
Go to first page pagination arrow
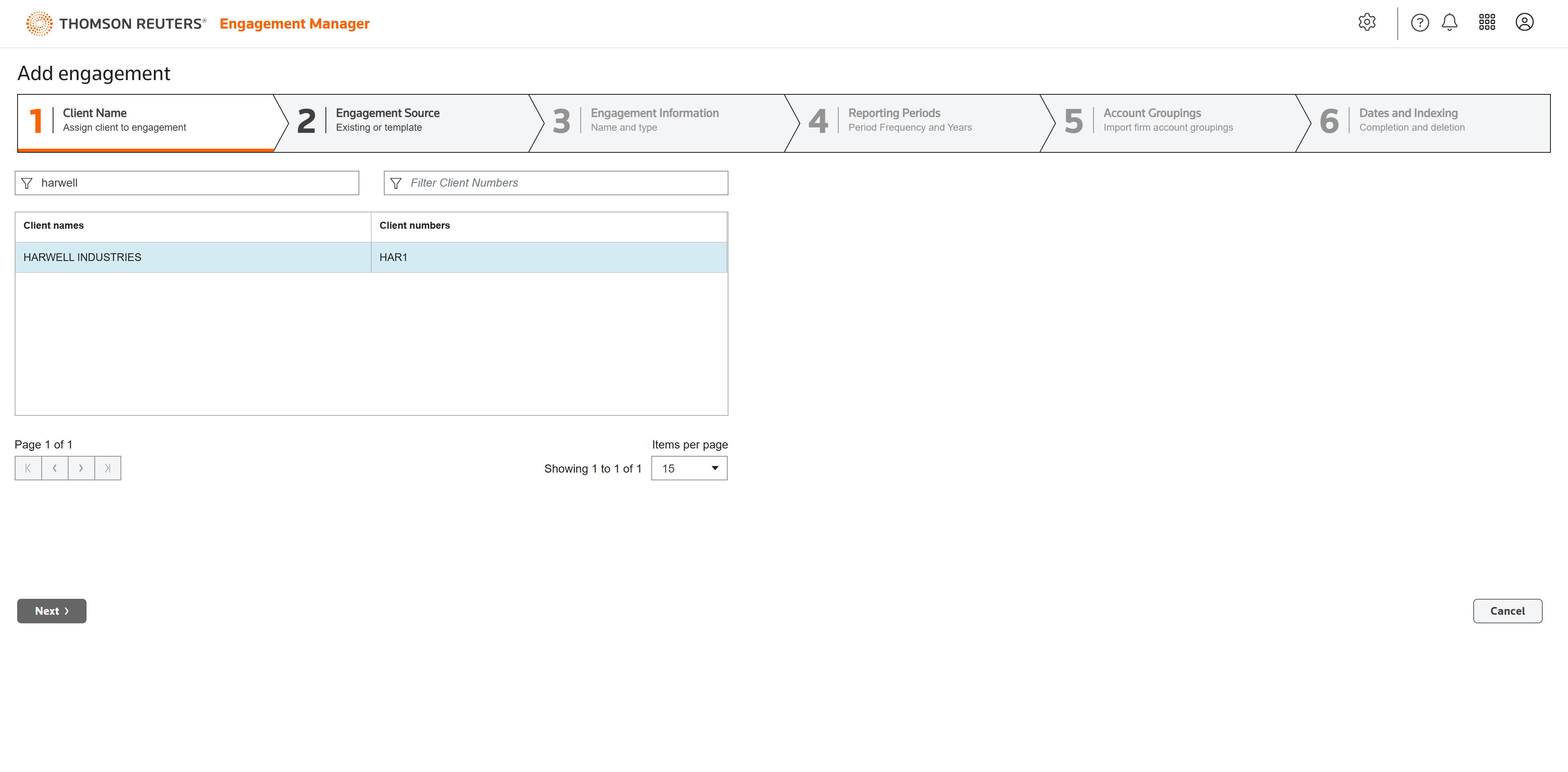coord(28,468)
